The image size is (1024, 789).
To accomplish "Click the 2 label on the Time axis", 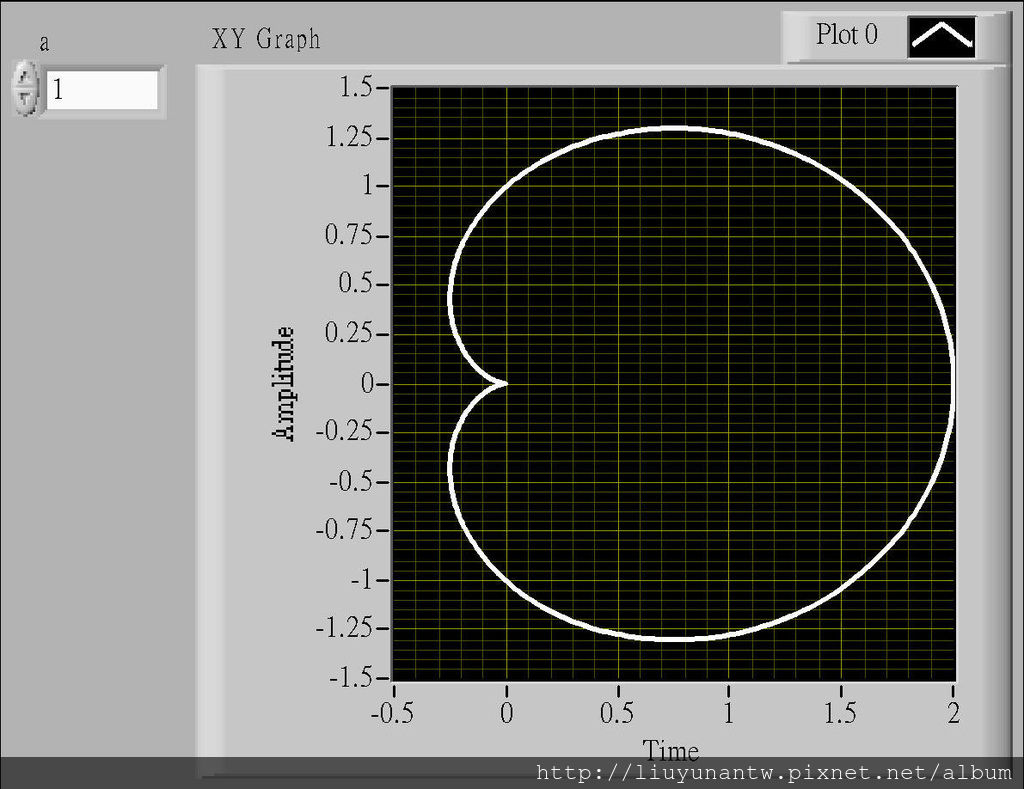I will 953,713.
